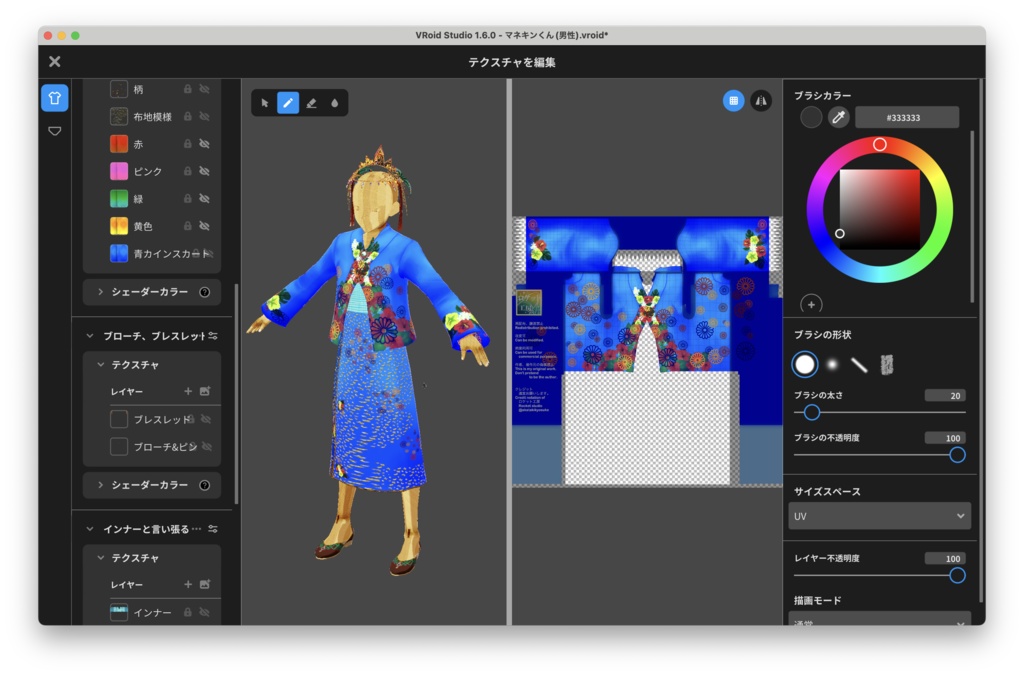The width and height of the screenshot is (1024, 676).
Task: Toggle visibility of the ブレスレット layer
Action: pos(206,419)
